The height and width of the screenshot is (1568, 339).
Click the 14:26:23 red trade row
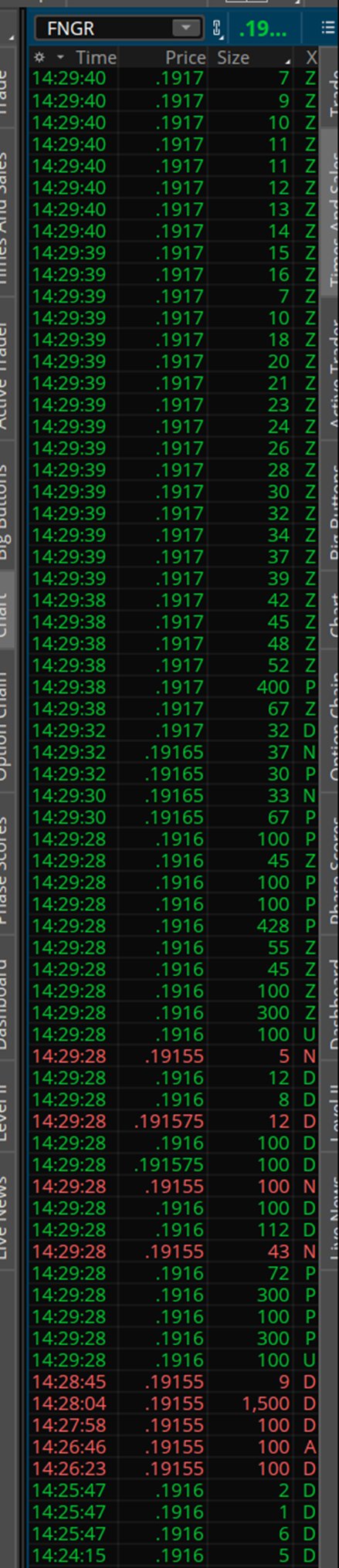174,1468
